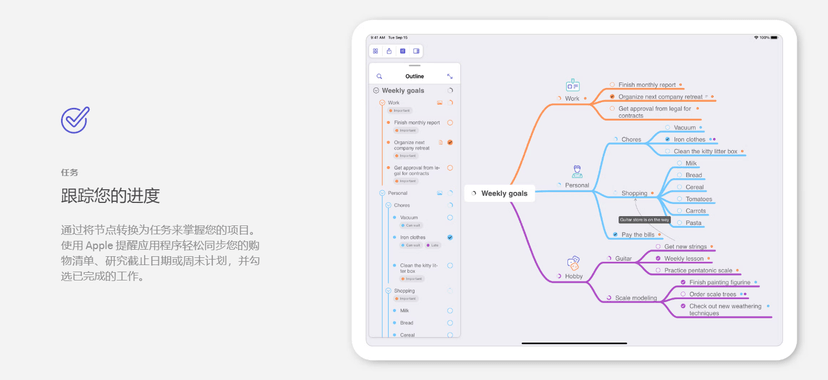This screenshot has height=380, width=828.
Task: Click the person image above Personal node
Action: pos(577,172)
